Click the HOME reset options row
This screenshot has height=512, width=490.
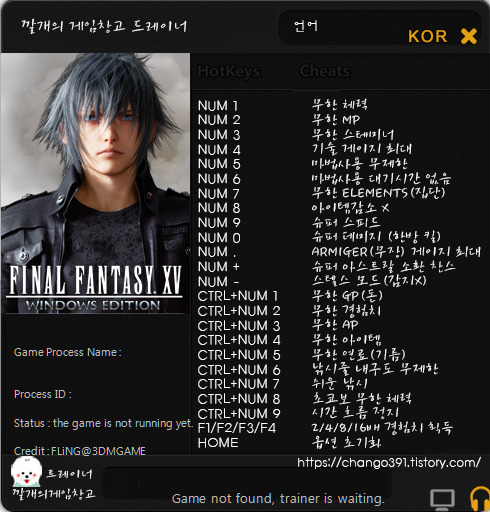pos(339,443)
